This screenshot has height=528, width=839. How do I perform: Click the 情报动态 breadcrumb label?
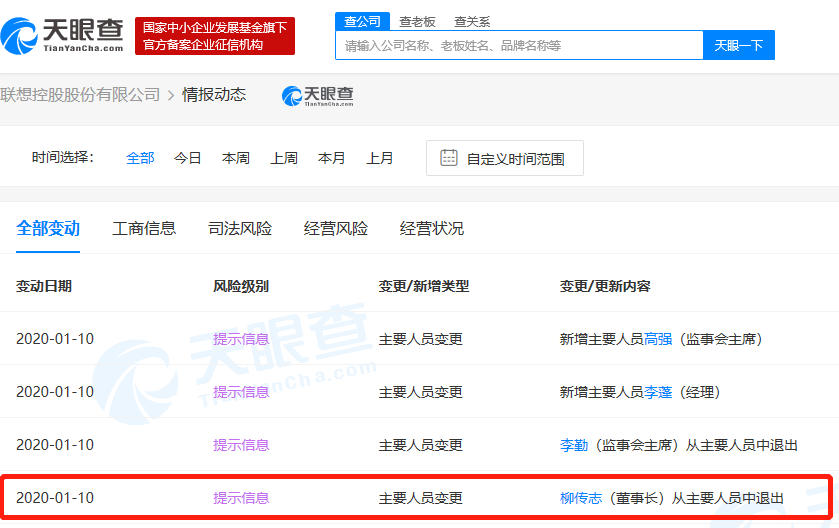(x=214, y=95)
